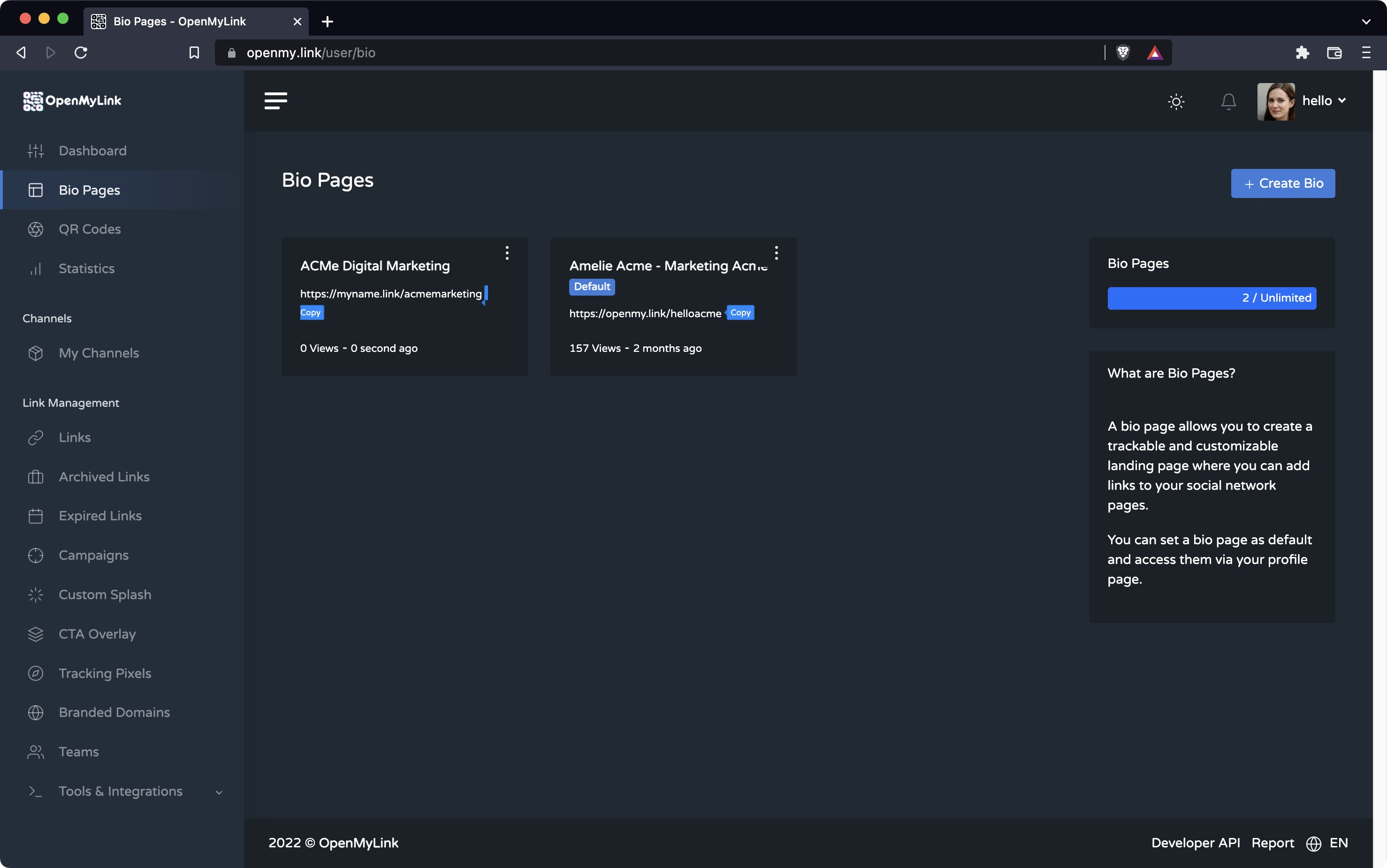Click the Statistics bar chart icon

coord(36,269)
